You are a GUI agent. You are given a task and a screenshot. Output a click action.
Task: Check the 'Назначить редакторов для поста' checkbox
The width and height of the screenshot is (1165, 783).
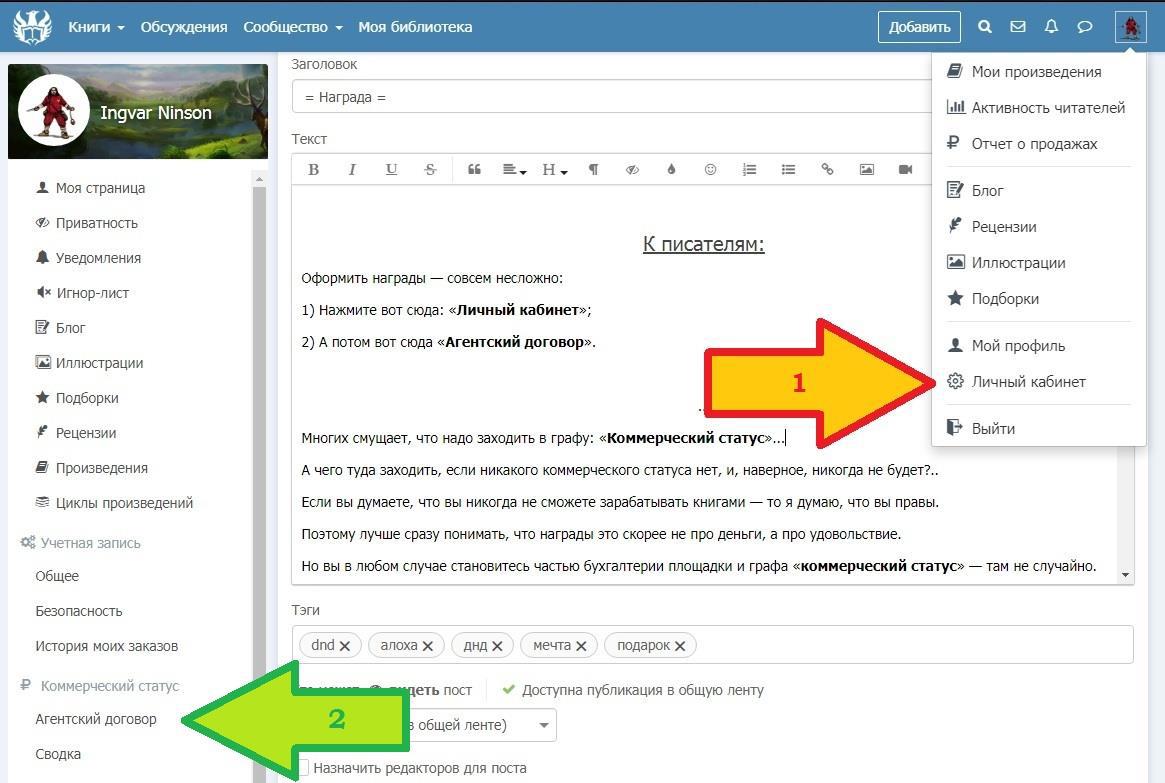303,768
